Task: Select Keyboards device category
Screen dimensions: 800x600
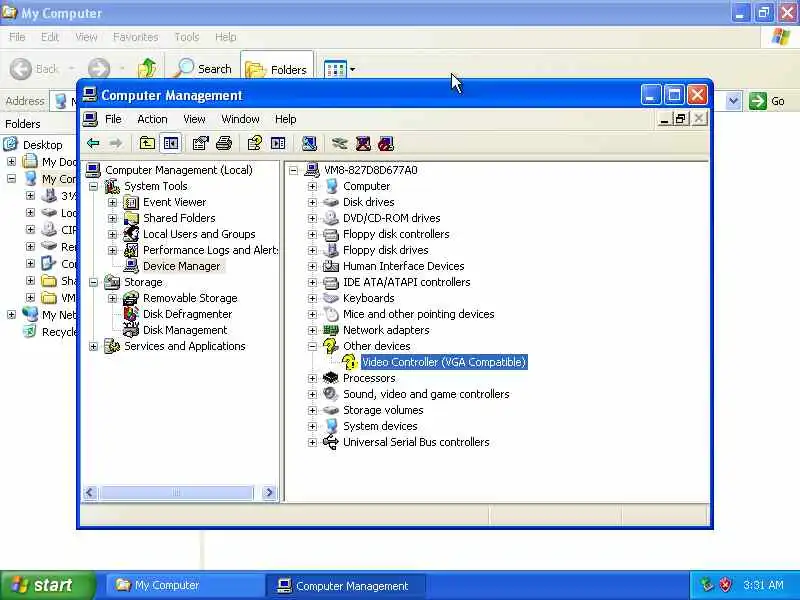Action: [x=368, y=298]
